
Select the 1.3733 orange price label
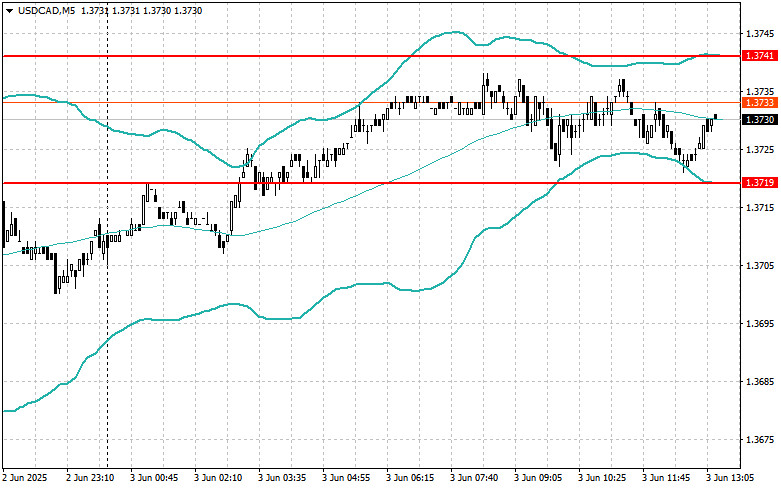760,103
